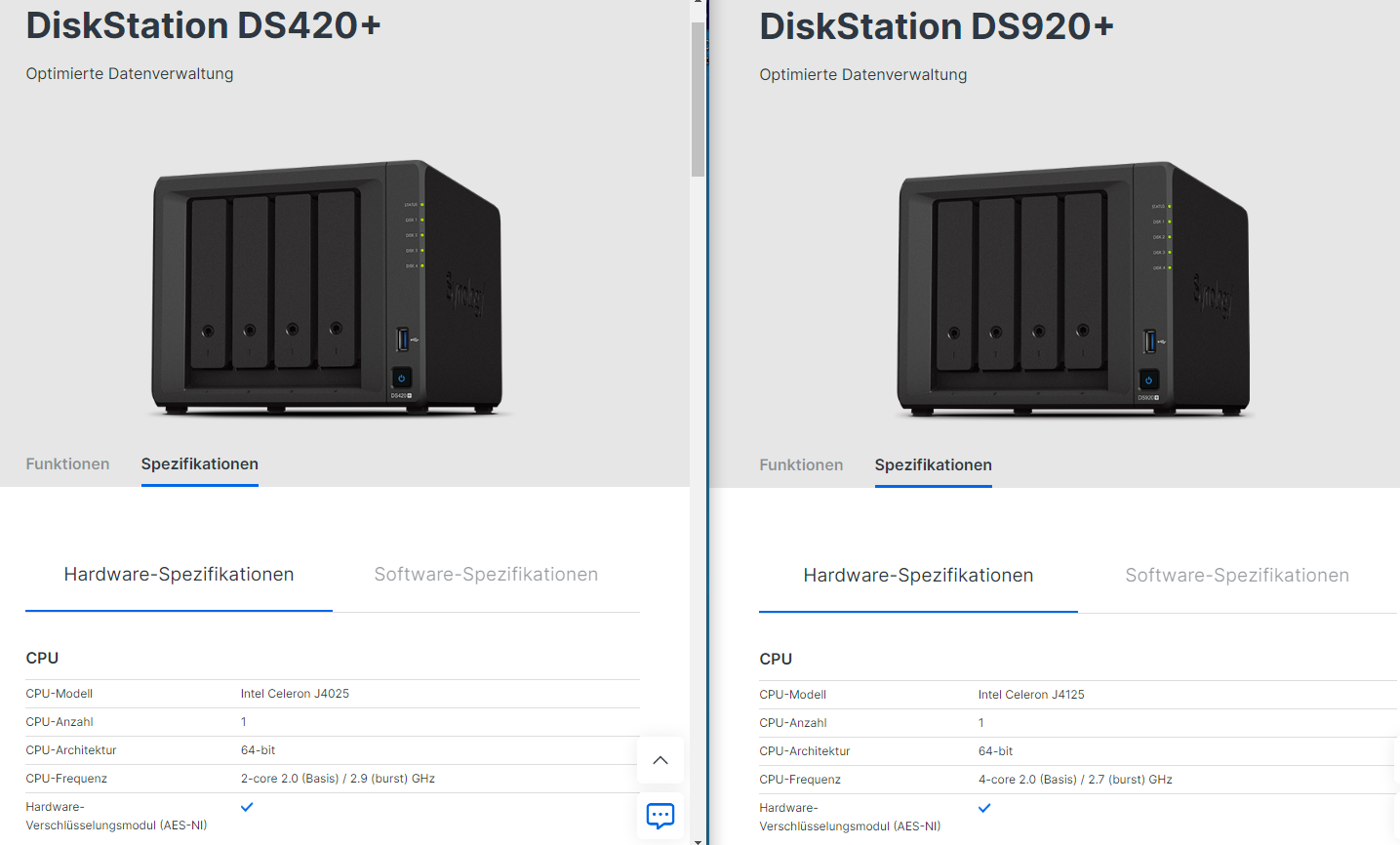
Task: Click AES-NI checkmark in DS920+ pane
Action: (x=984, y=808)
